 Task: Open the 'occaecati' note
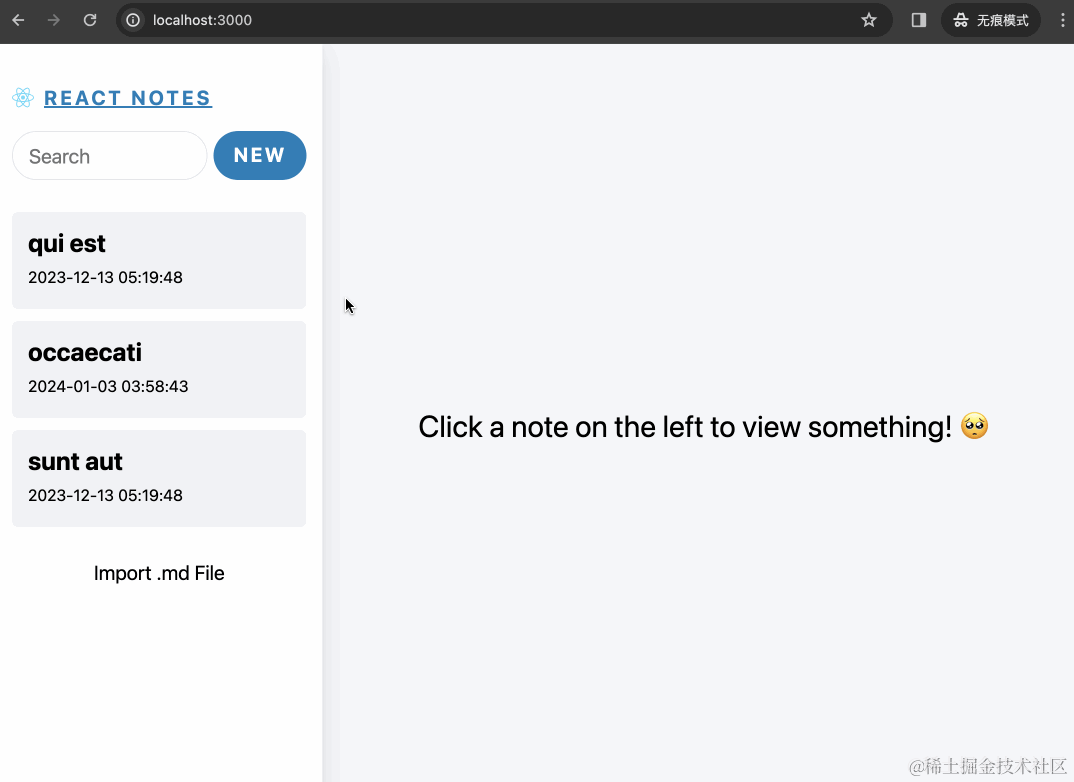(x=159, y=369)
